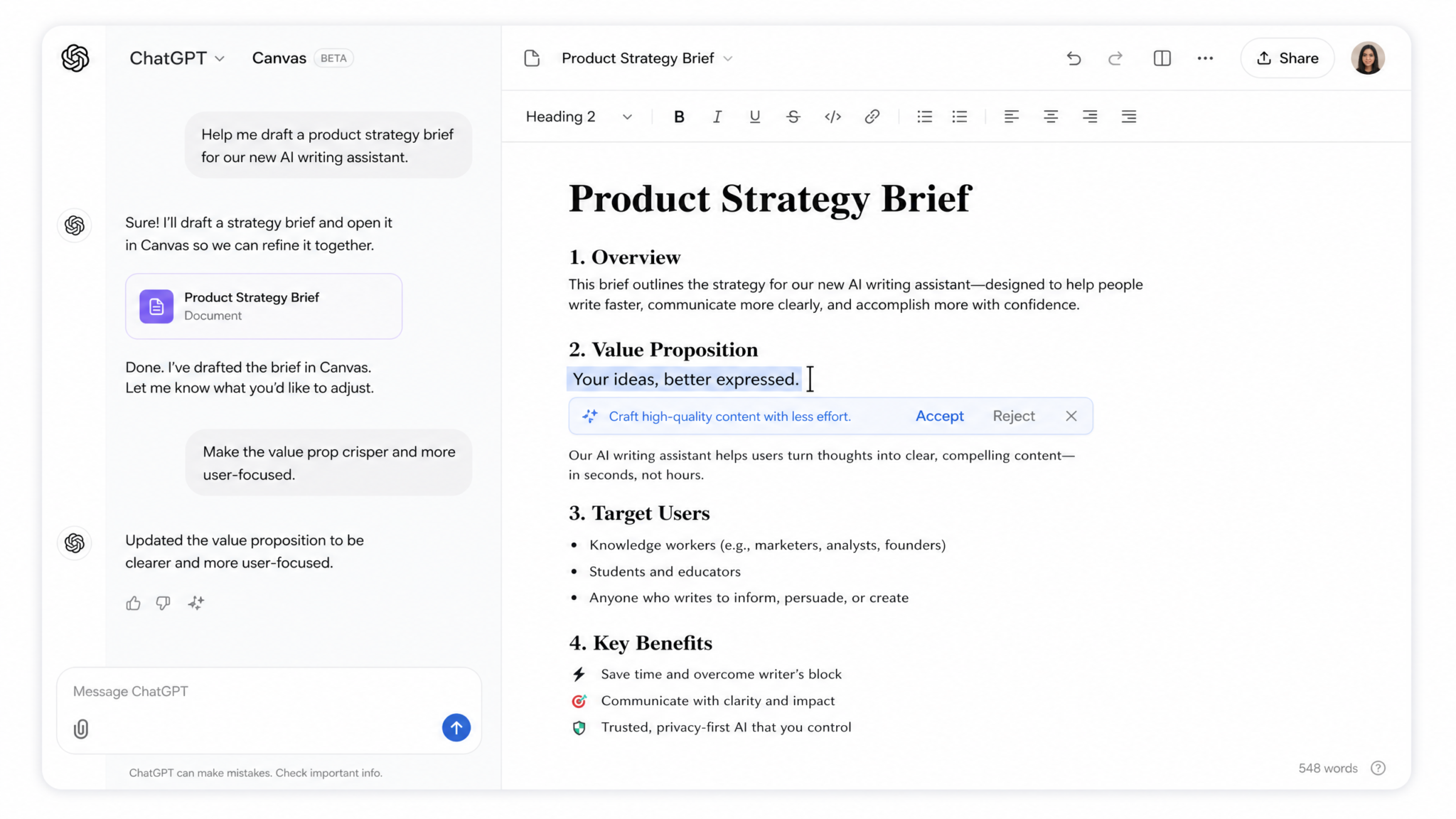Click the "1. Overview" heading
This screenshot has width=1456, height=819.
(x=624, y=257)
